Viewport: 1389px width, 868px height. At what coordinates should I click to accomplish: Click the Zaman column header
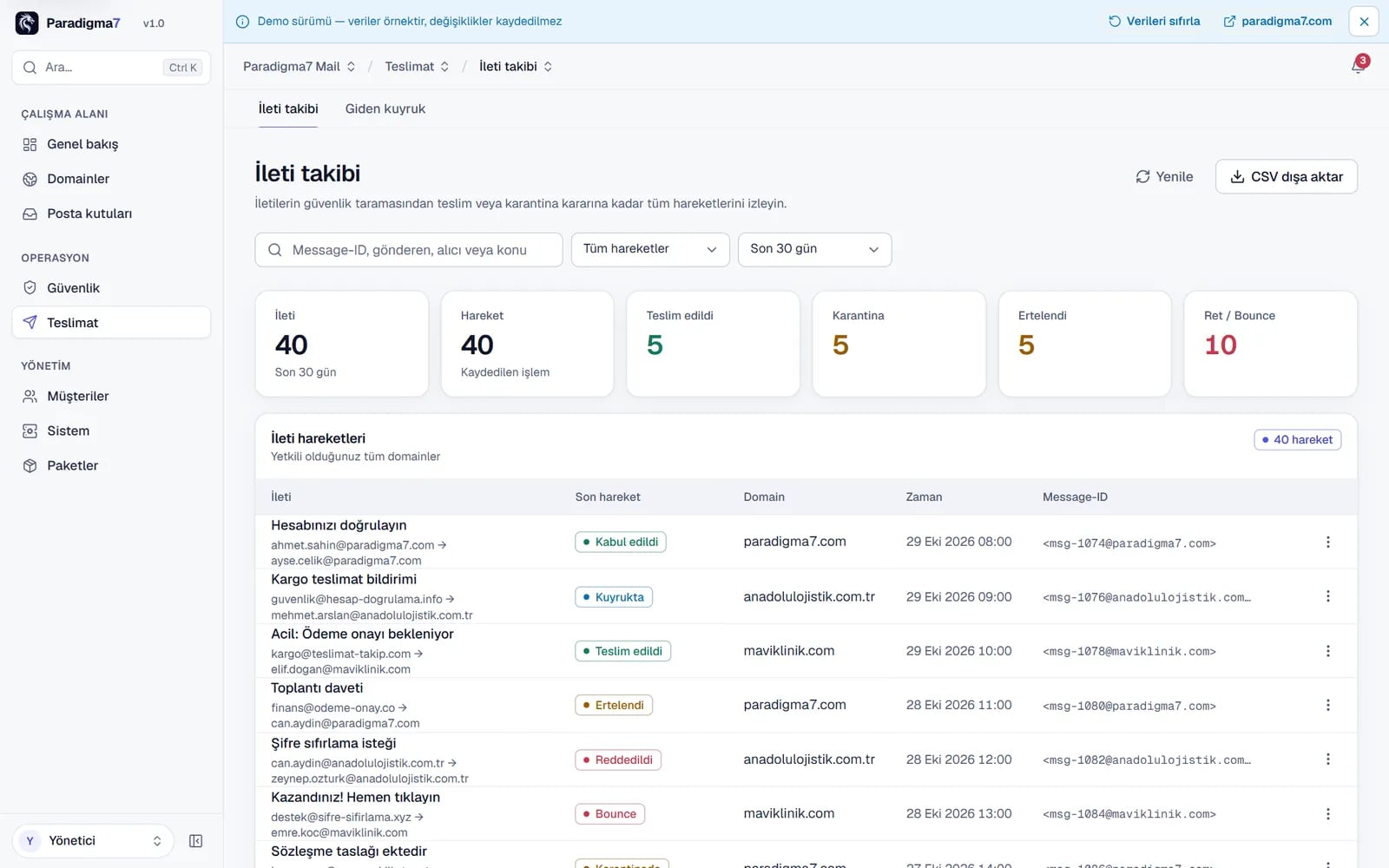(924, 497)
